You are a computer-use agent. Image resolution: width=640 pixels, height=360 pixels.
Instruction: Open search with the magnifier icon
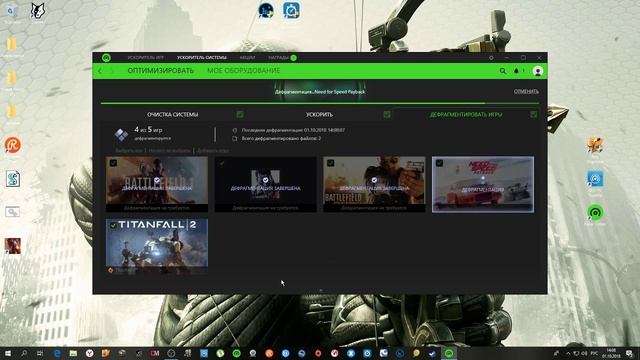coord(503,71)
